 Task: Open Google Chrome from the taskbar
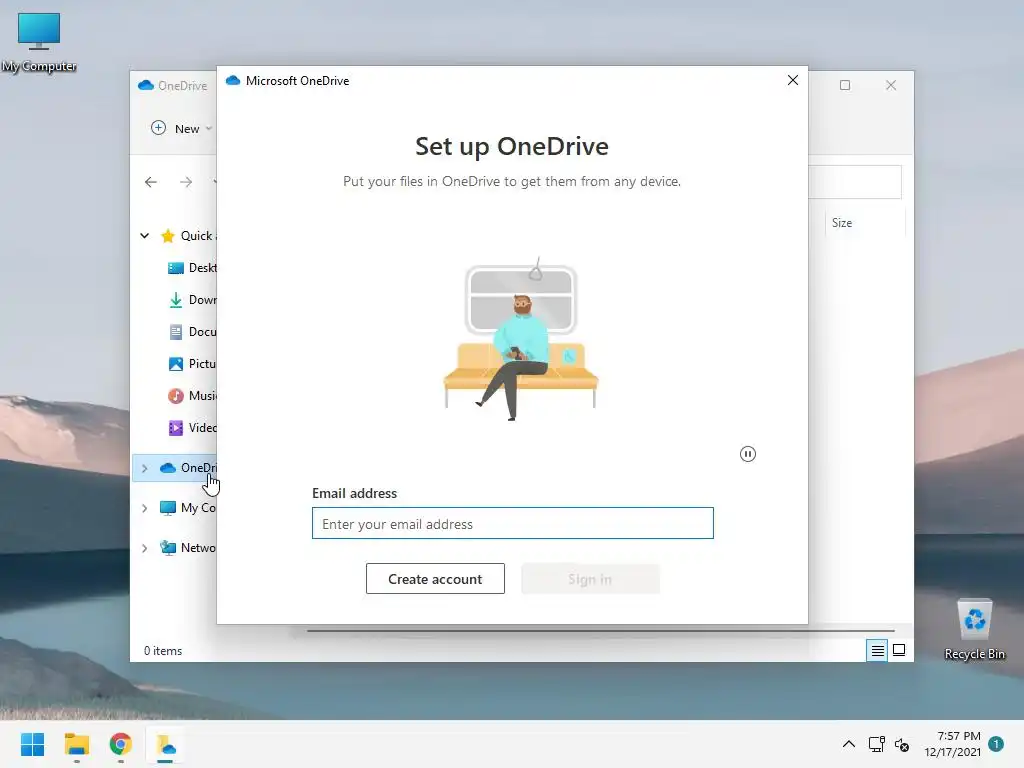tap(121, 744)
